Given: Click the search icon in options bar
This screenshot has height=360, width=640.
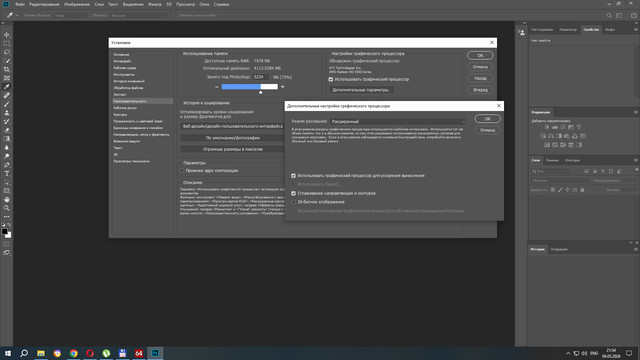Looking at the screenshot, I should pos(609,15).
